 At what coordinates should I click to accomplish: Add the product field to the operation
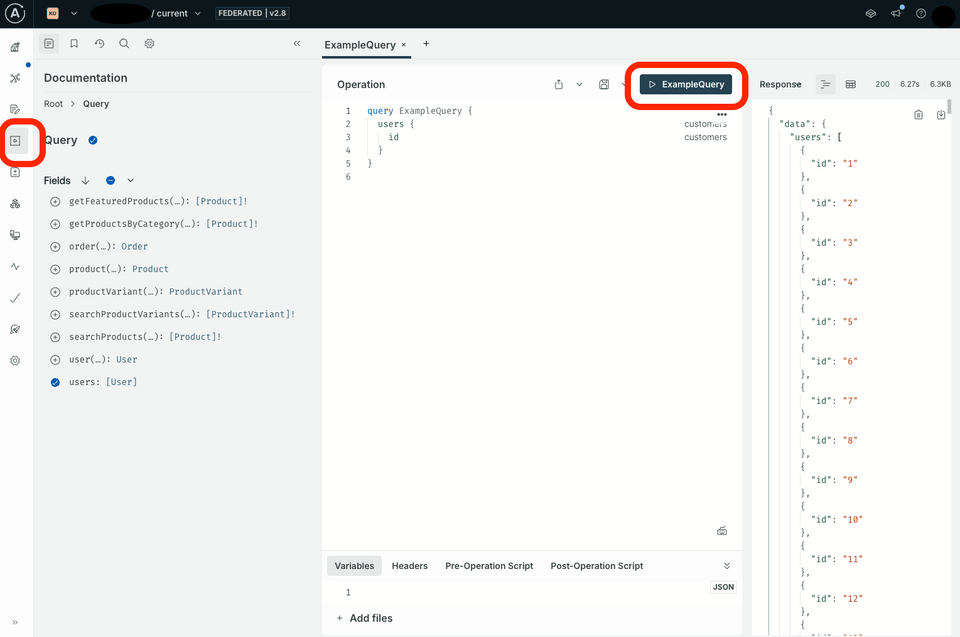[x=55, y=269]
